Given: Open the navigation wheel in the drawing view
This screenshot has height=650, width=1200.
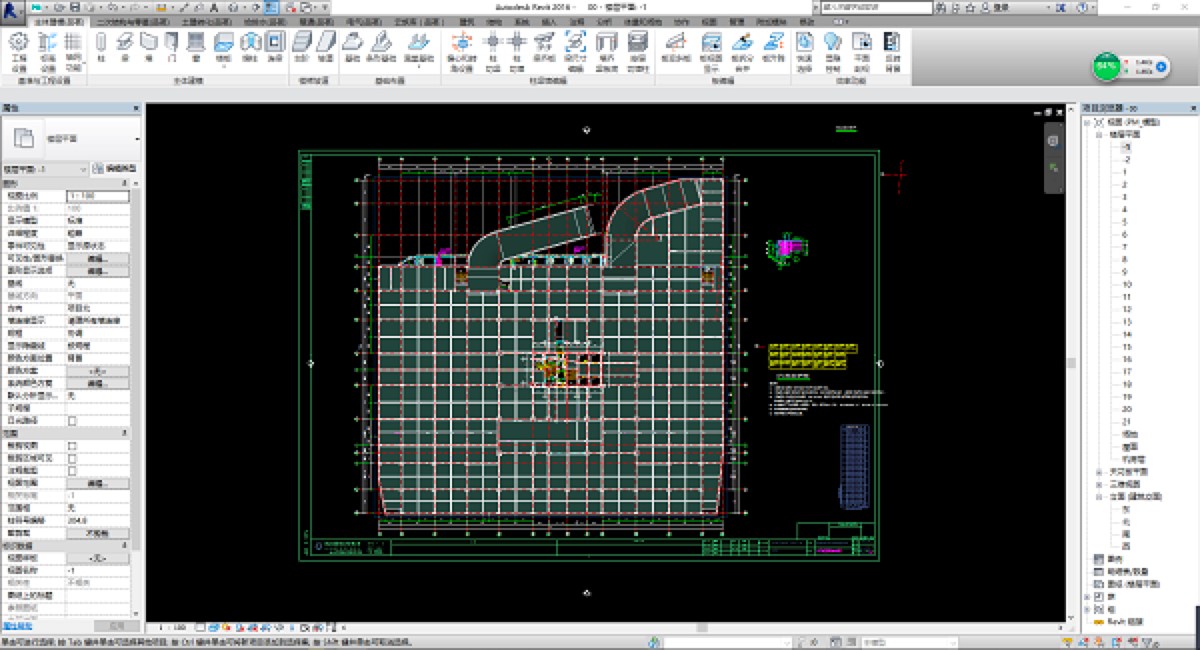Looking at the screenshot, I should point(1052,141).
